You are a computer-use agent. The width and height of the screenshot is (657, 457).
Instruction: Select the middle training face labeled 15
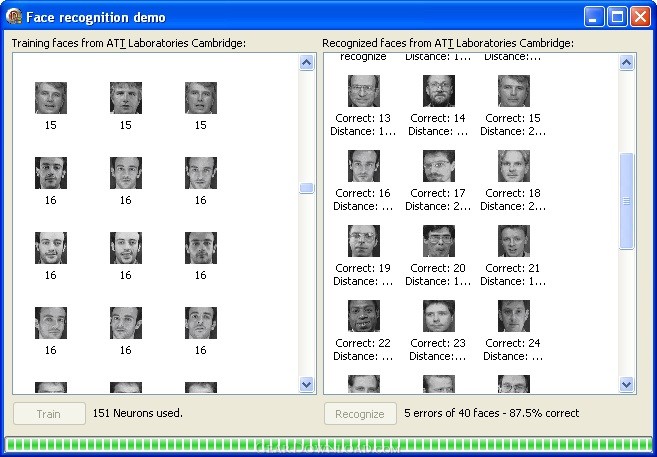(126, 98)
